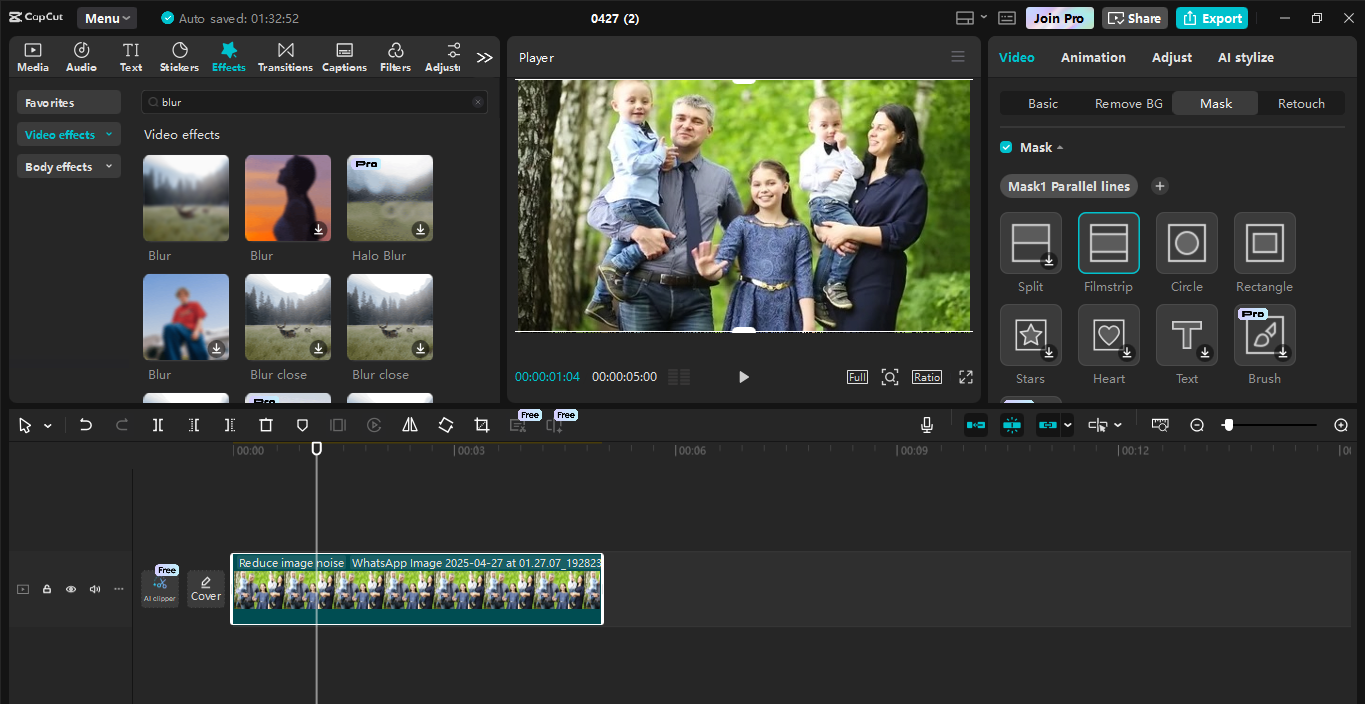Open the Menu dropdown in the title bar

pyautogui.click(x=106, y=17)
